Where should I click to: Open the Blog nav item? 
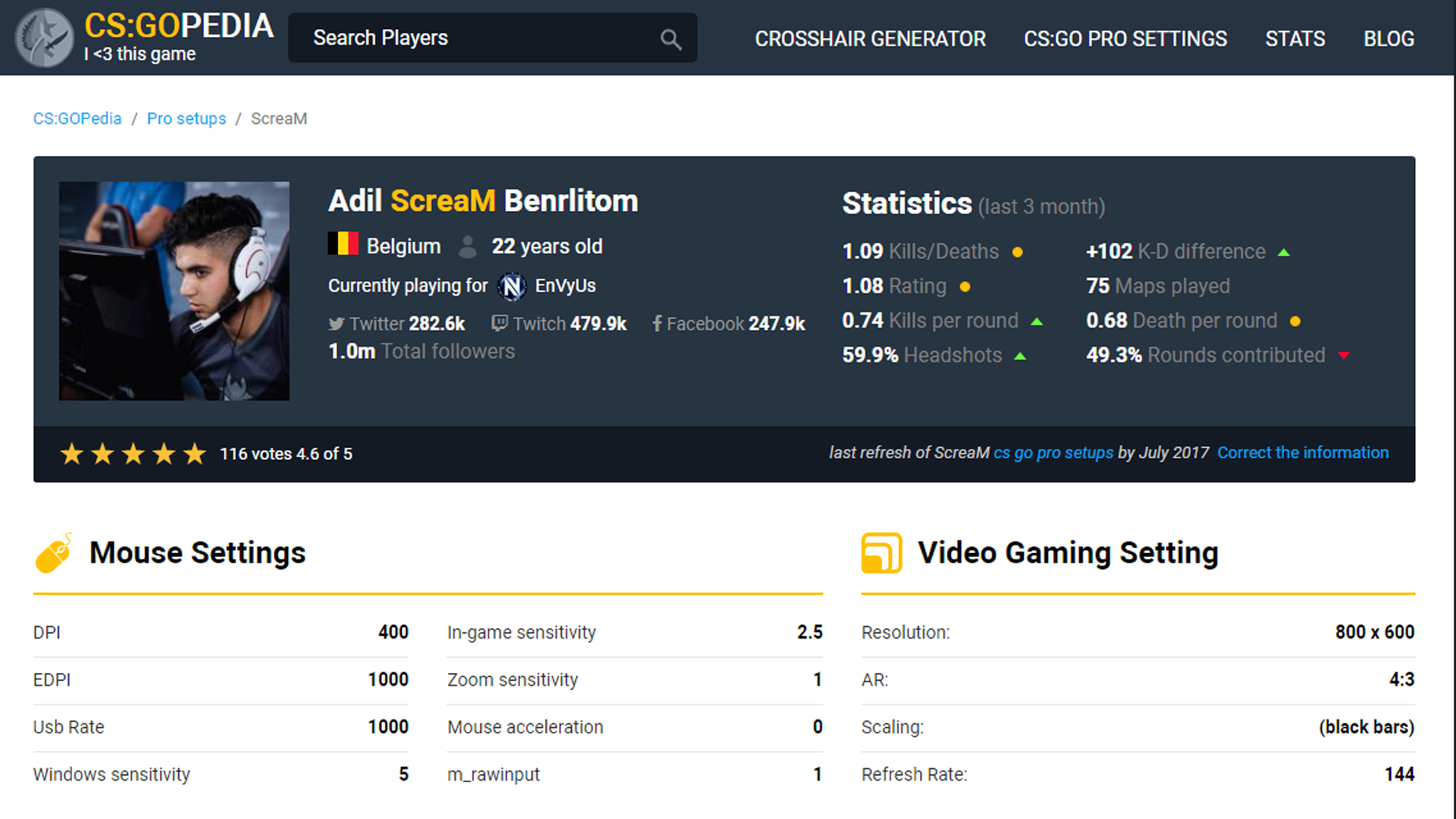1389,38
